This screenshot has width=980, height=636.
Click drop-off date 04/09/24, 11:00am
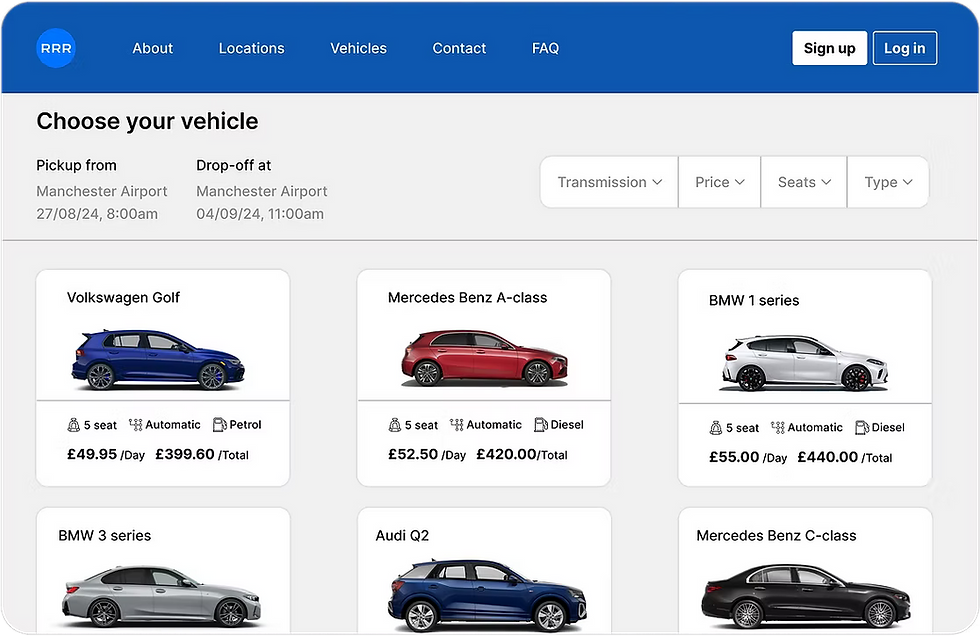point(260,214)
